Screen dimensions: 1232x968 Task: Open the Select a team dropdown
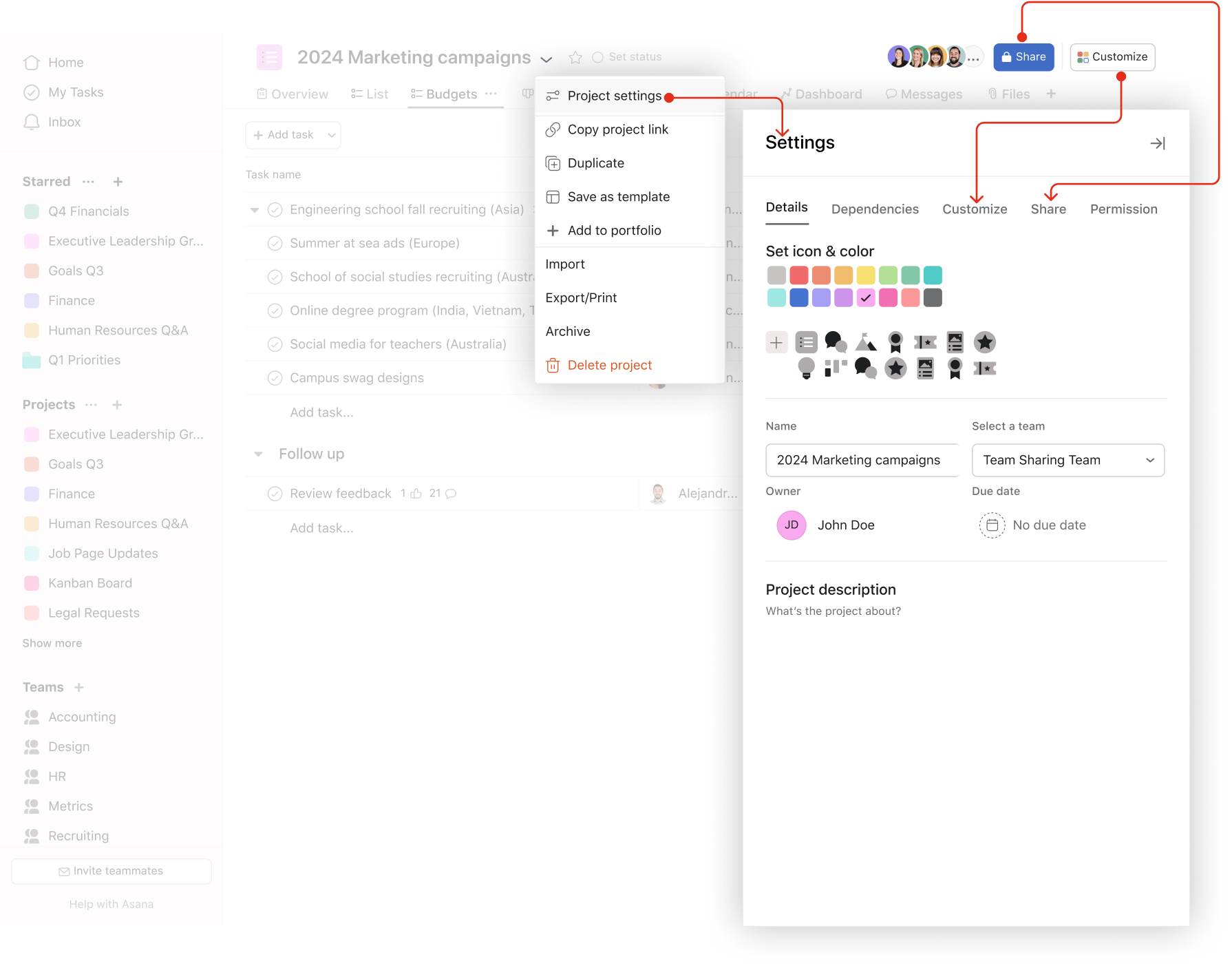tap(1068, 460)
